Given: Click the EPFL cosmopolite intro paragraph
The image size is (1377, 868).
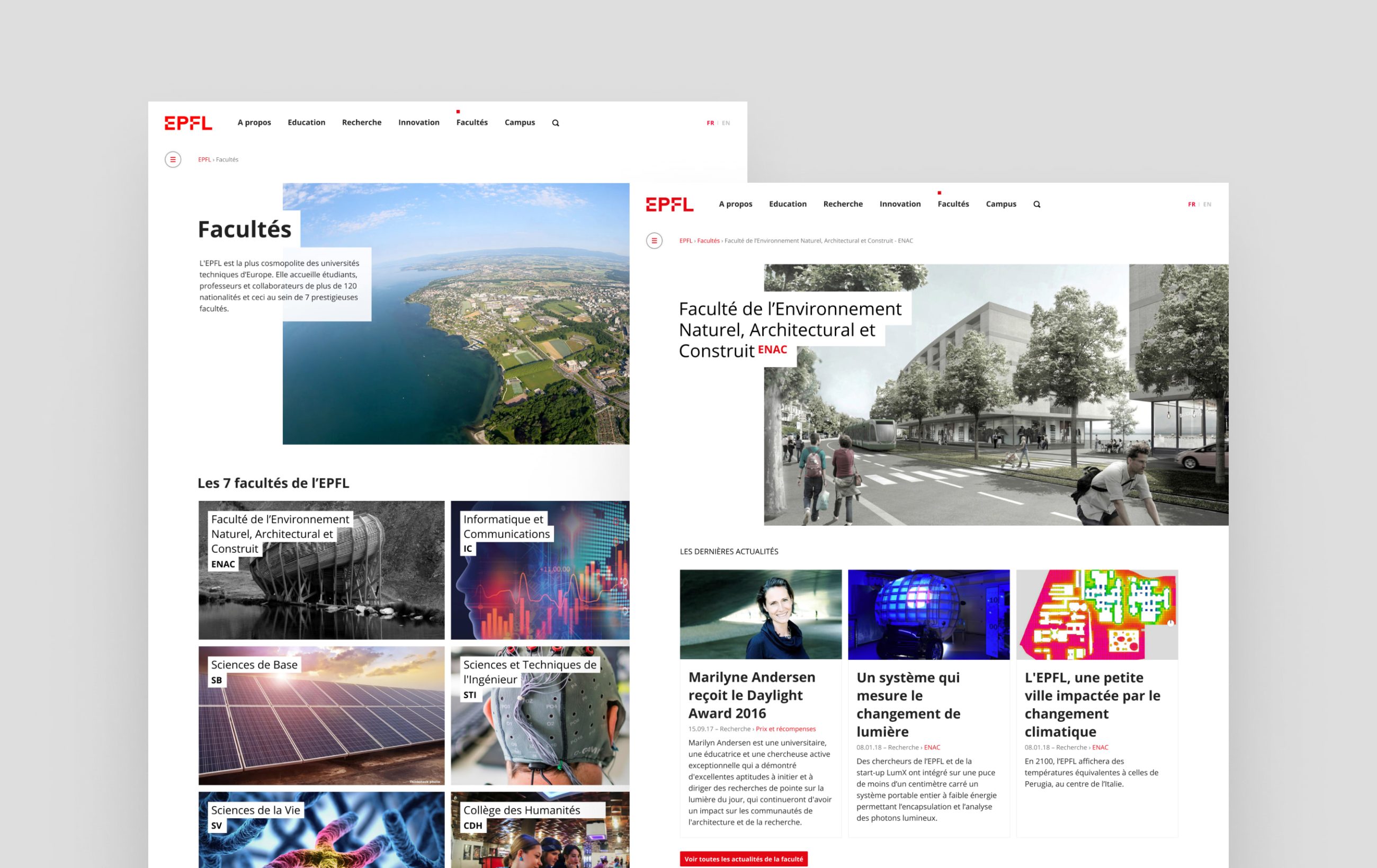Looking at the screenshot, I should 279,285.
